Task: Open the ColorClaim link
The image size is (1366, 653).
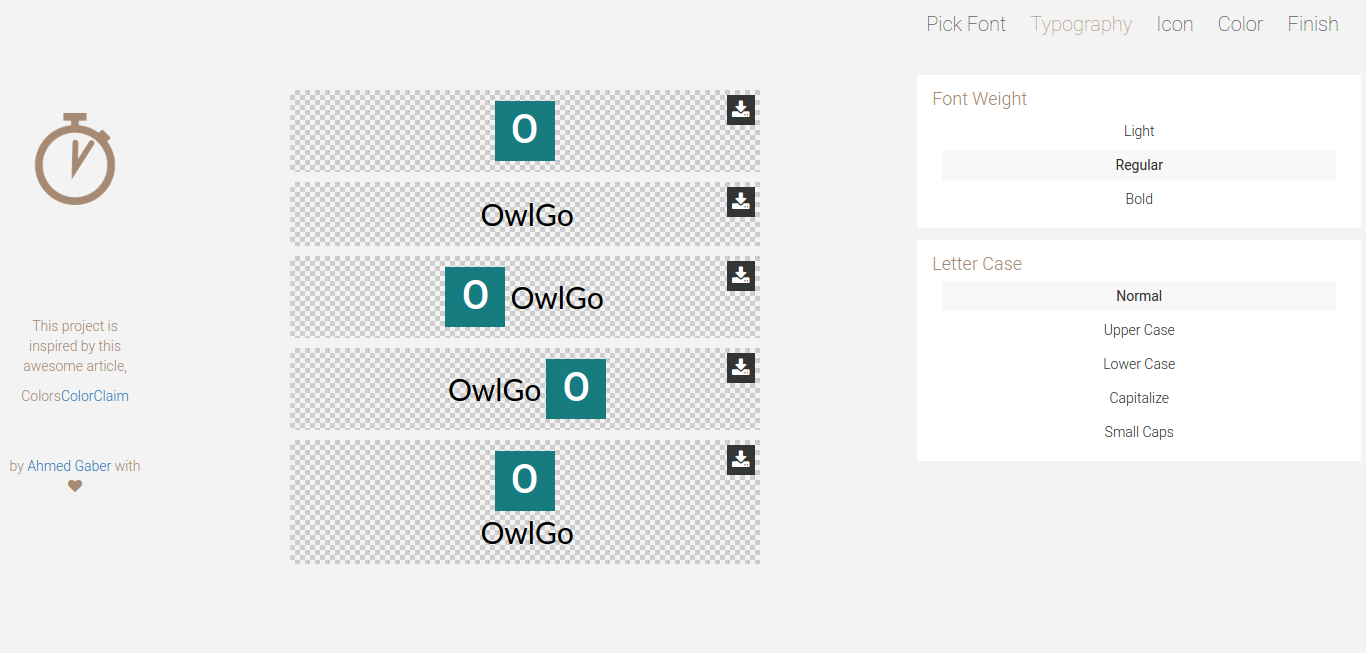Action: click(x=95, y=396)
